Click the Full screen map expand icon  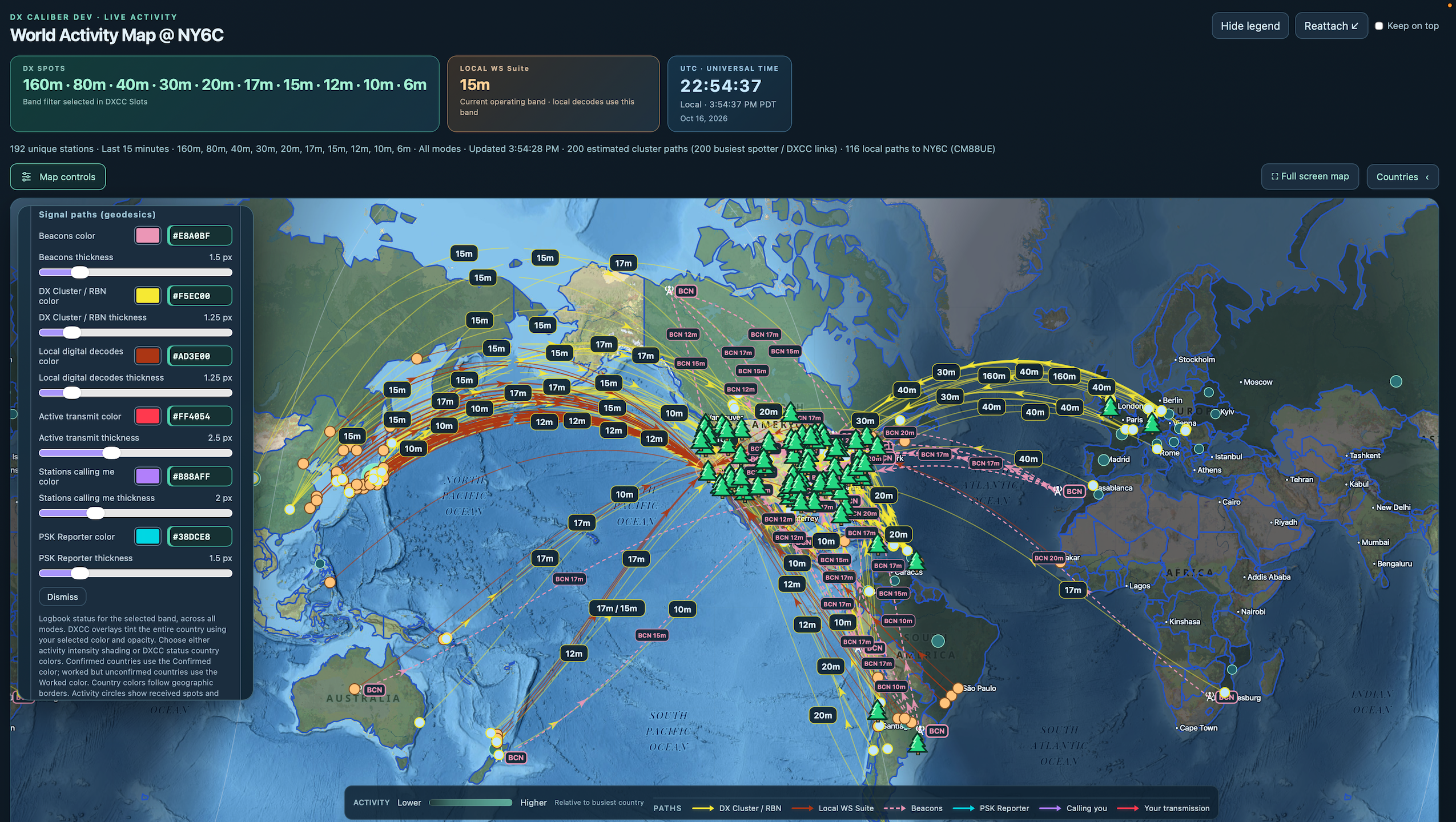tap(1274, 176)
